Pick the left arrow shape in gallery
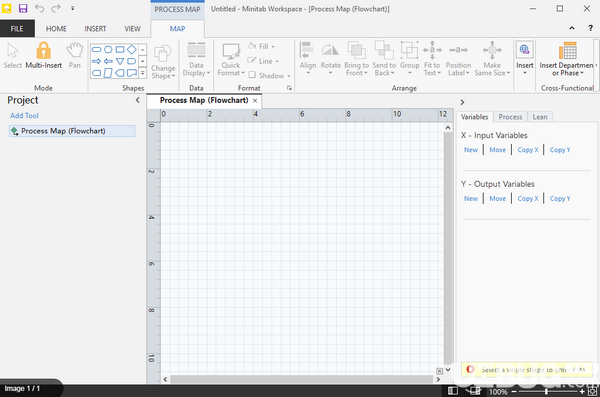The width and height of the screenshot is (600, 397). (108, 61)
